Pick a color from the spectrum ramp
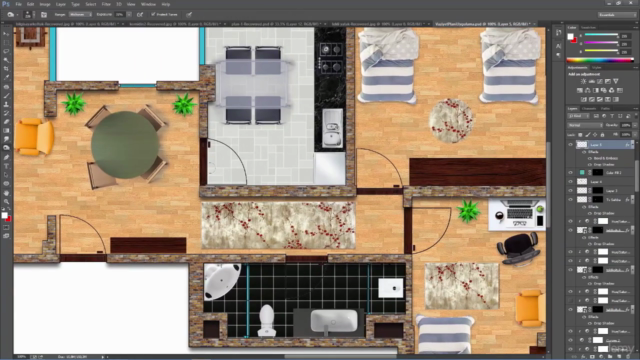Image resolution: width=640 pixels, height=360 pixels. coord(600,60)
